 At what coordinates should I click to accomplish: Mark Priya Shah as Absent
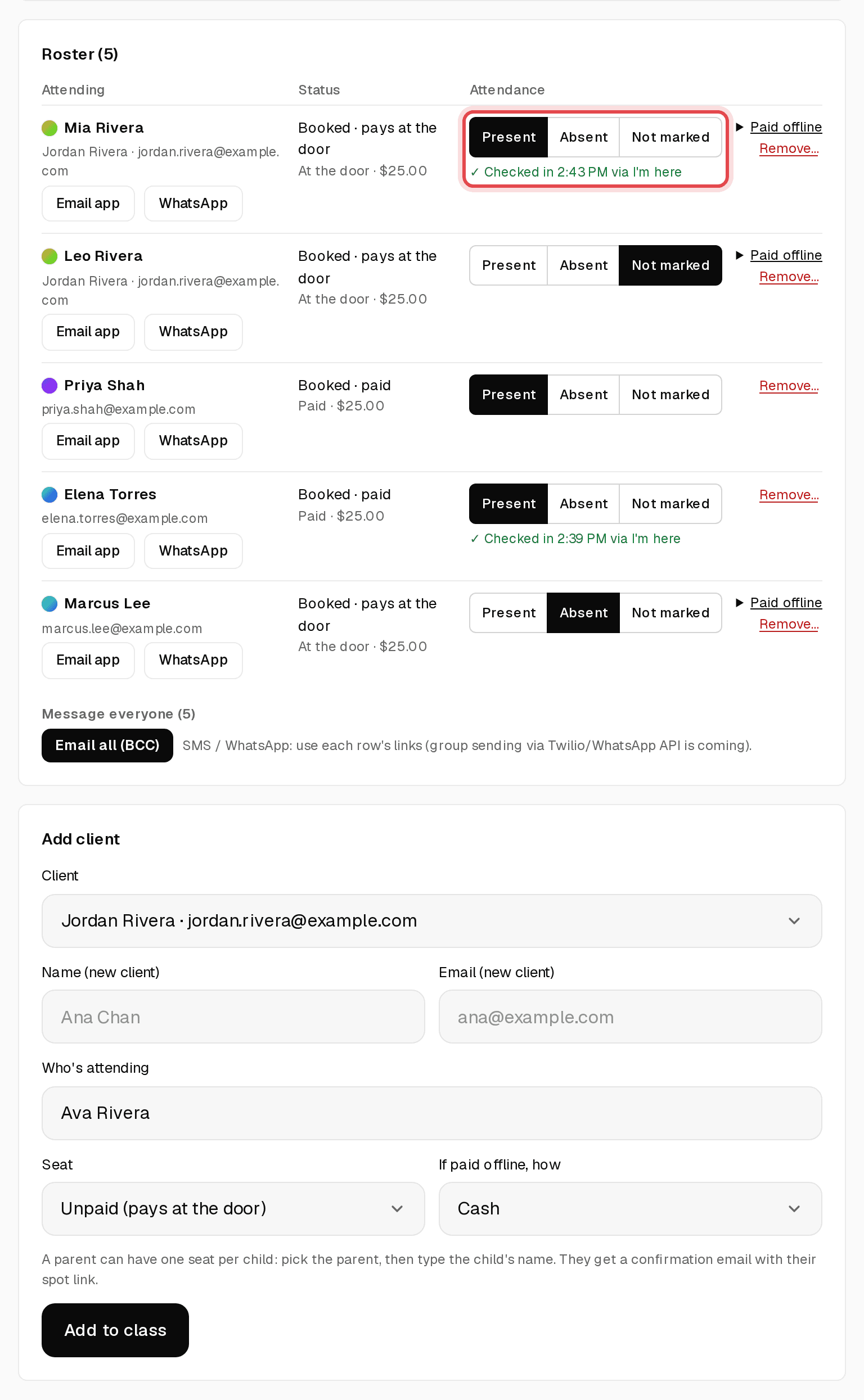click(x=583, y=395)
